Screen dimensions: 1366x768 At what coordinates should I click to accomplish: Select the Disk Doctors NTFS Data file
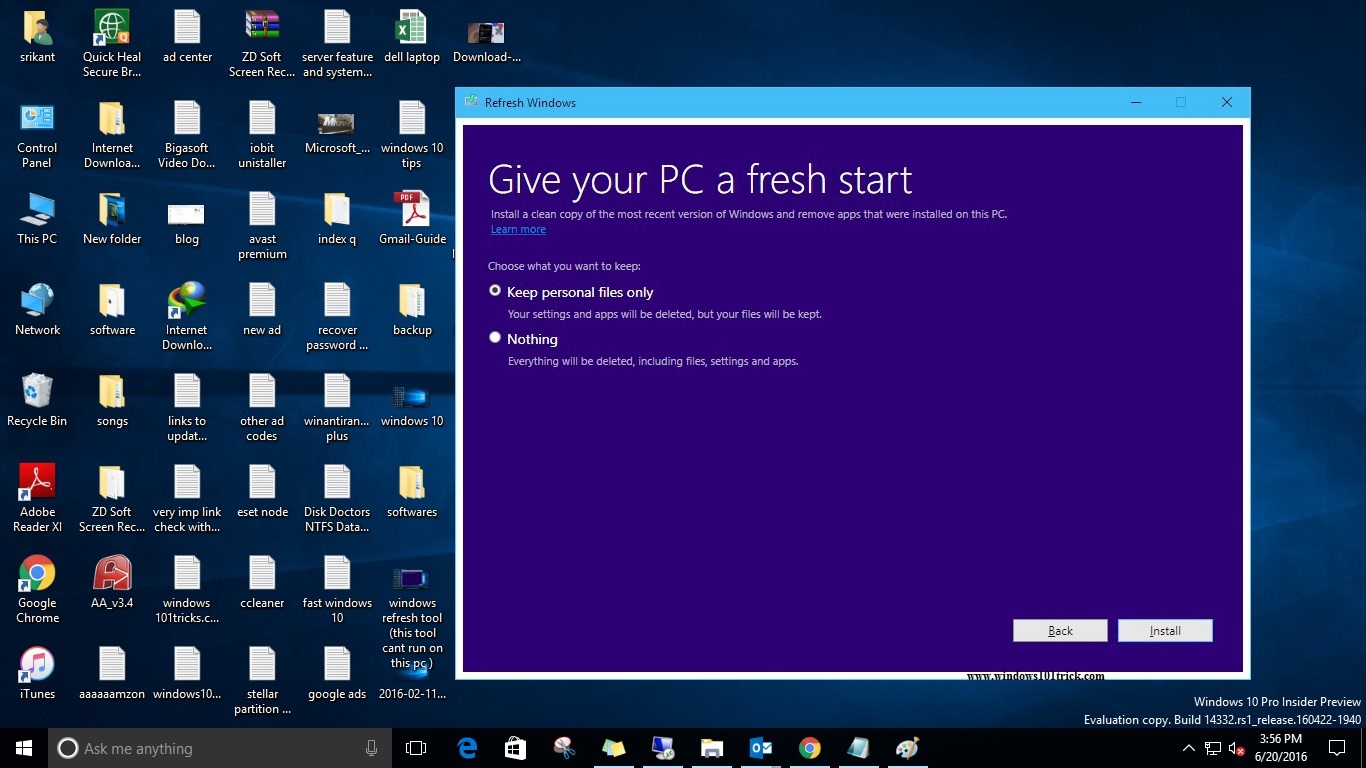pos(337,498)
